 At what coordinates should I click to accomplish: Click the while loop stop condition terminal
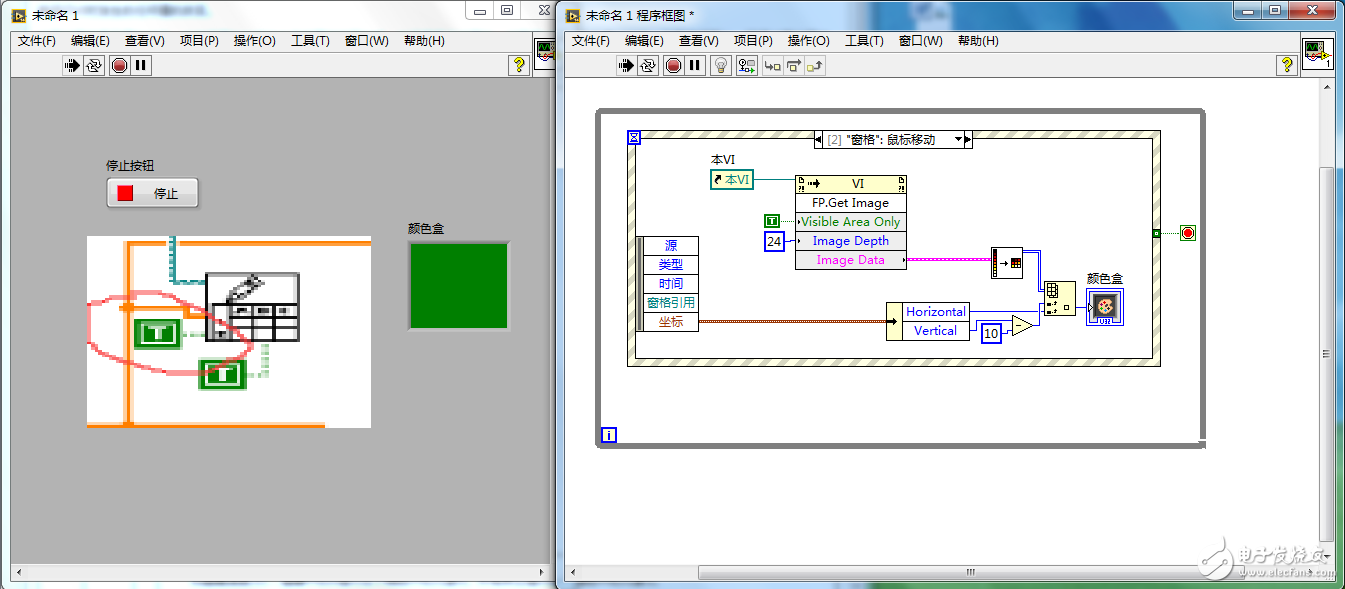click(1188, 233)
